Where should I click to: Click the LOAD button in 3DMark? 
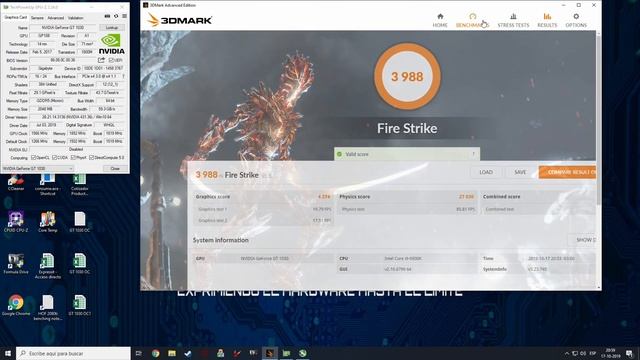pos(486,172)
